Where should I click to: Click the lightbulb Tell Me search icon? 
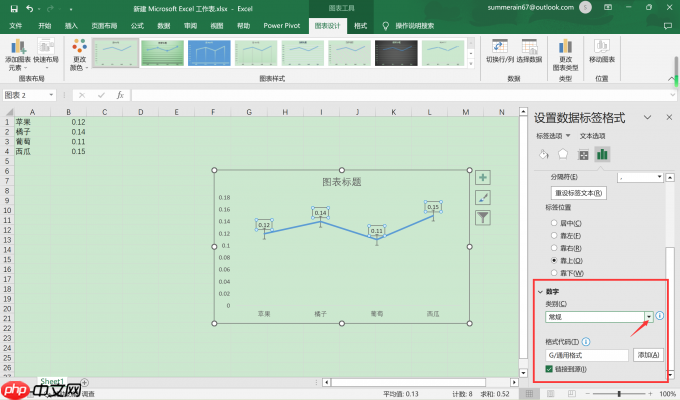pyautogui.click(x=386, y=26)
